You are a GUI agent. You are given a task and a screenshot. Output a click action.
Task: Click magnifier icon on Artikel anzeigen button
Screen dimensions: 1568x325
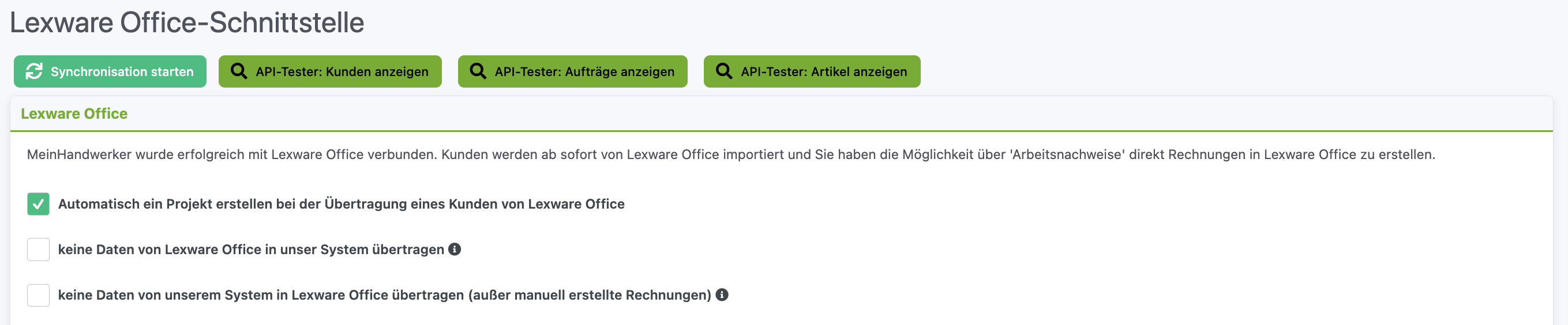(724, 71)
